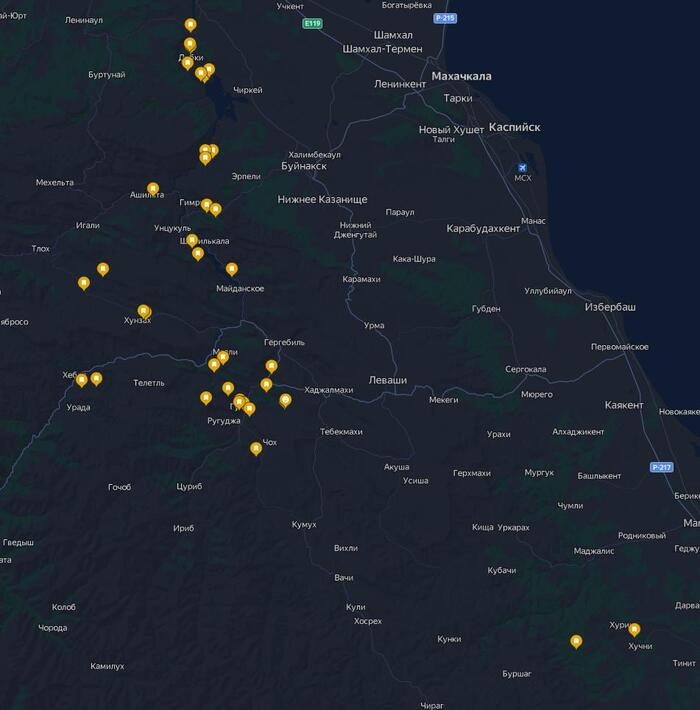The height and width of the screenshot is (710, 700).
Task: Click the Телетль label
Action: click(x=149, y=383)
